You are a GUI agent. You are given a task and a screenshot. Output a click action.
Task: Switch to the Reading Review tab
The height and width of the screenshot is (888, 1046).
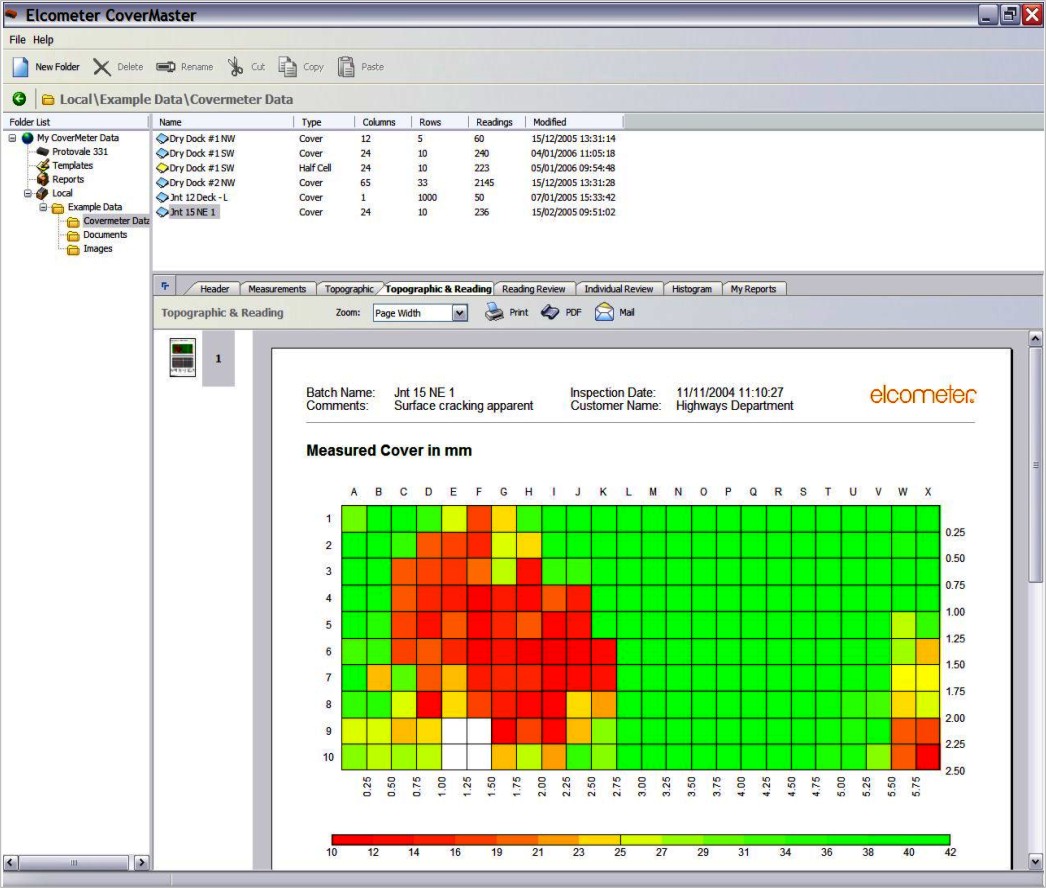pos(533,289)
